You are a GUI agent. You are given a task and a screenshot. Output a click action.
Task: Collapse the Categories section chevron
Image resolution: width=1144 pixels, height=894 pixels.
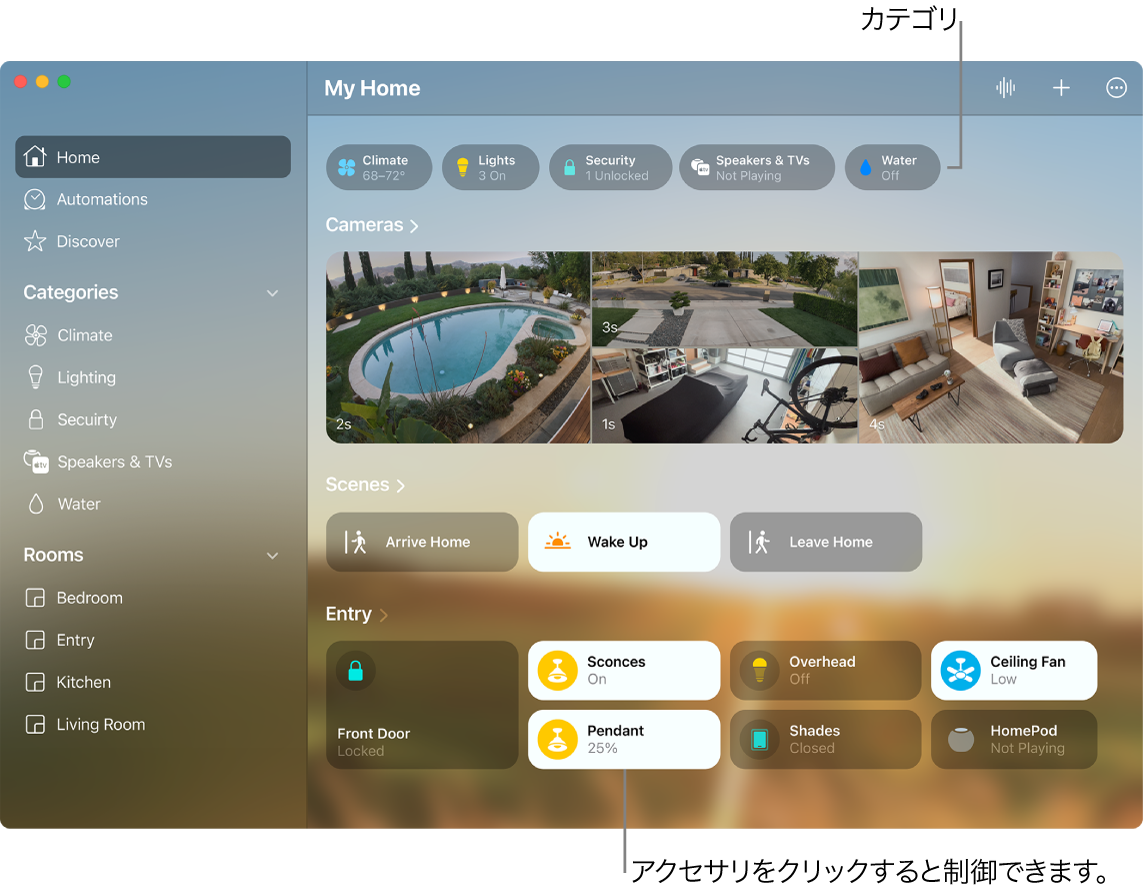[x=271, y=292]
